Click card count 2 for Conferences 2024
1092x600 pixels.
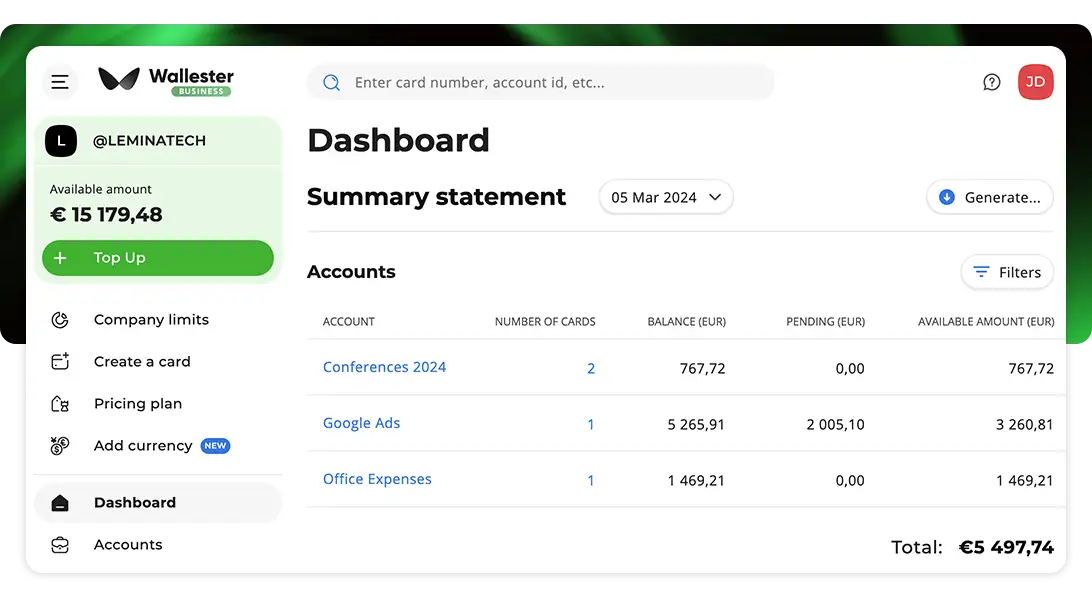591,368
